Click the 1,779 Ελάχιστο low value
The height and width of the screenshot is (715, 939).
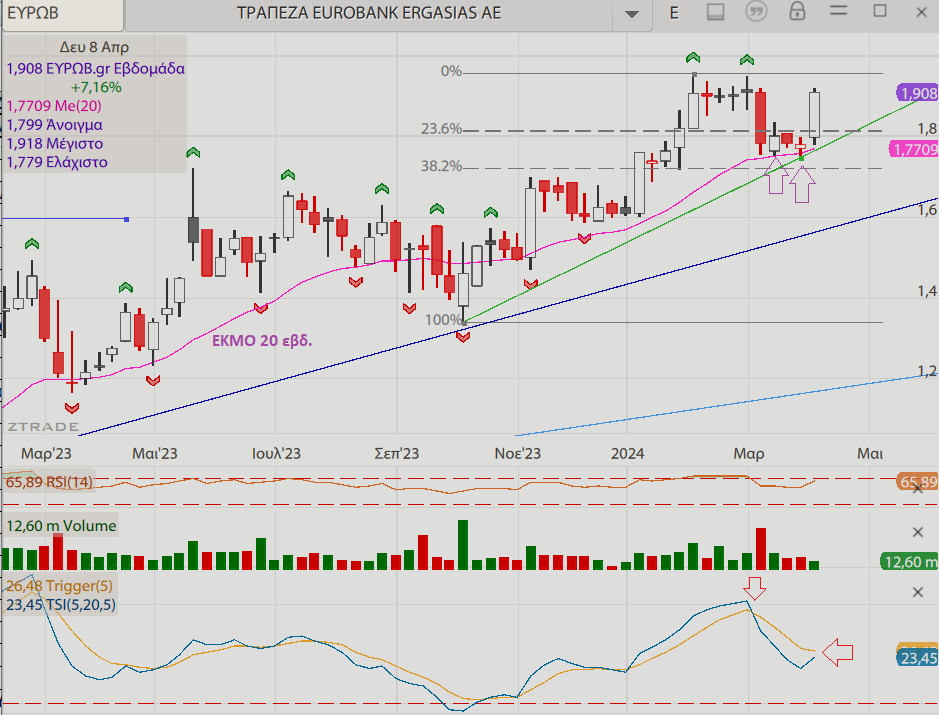(57, 162)
